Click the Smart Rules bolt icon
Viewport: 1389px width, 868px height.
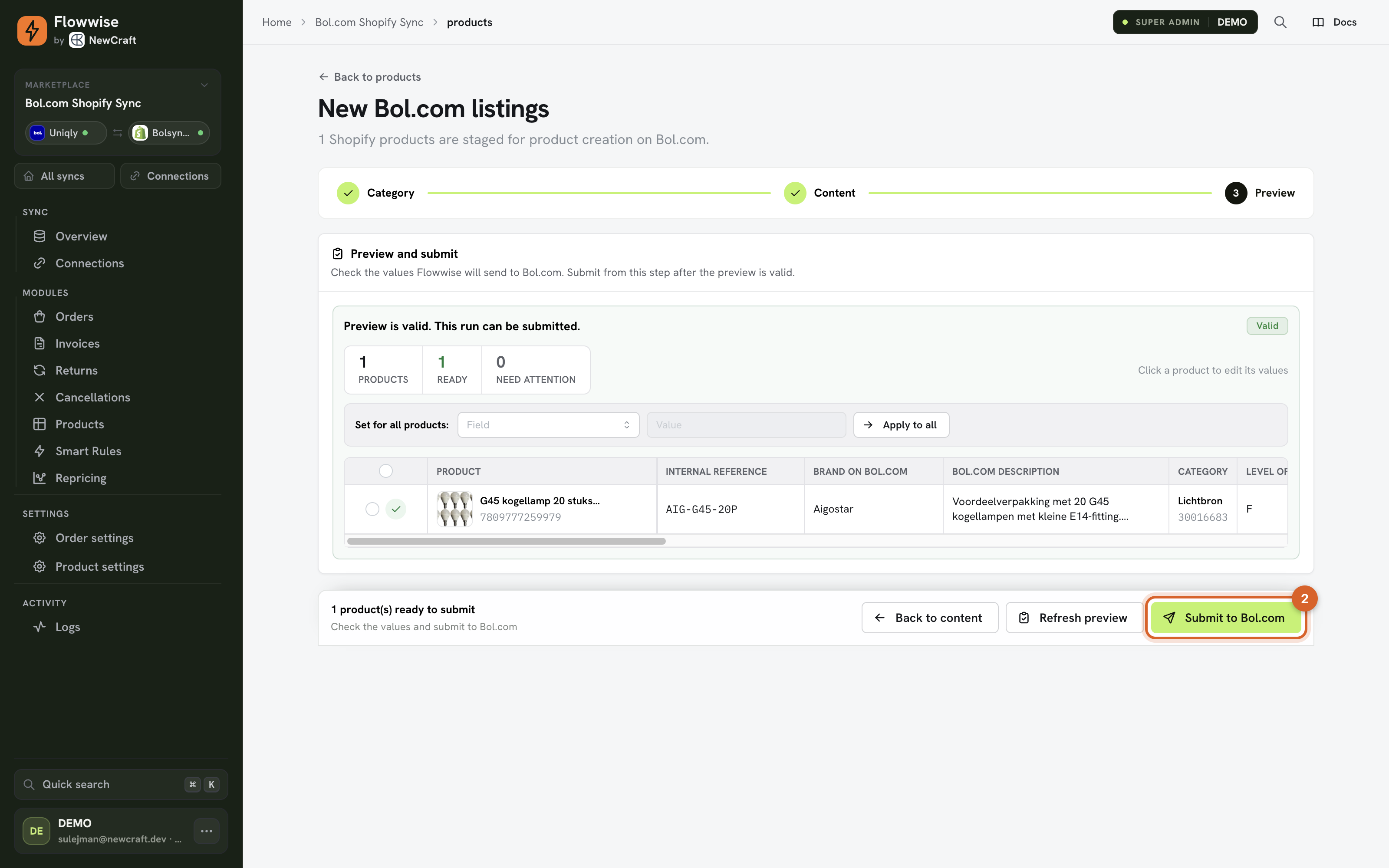(x=39, y=451)
